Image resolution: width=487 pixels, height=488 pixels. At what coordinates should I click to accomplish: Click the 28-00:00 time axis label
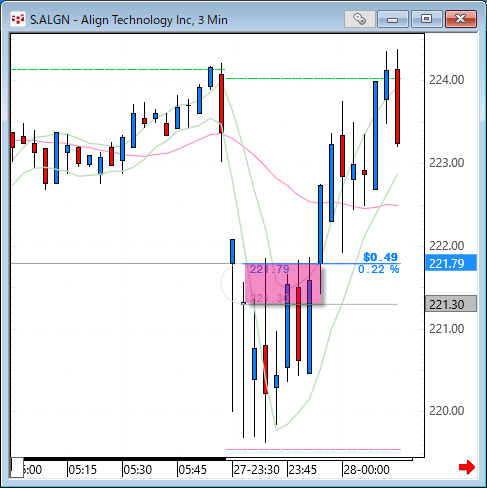[x=367, y=470]
